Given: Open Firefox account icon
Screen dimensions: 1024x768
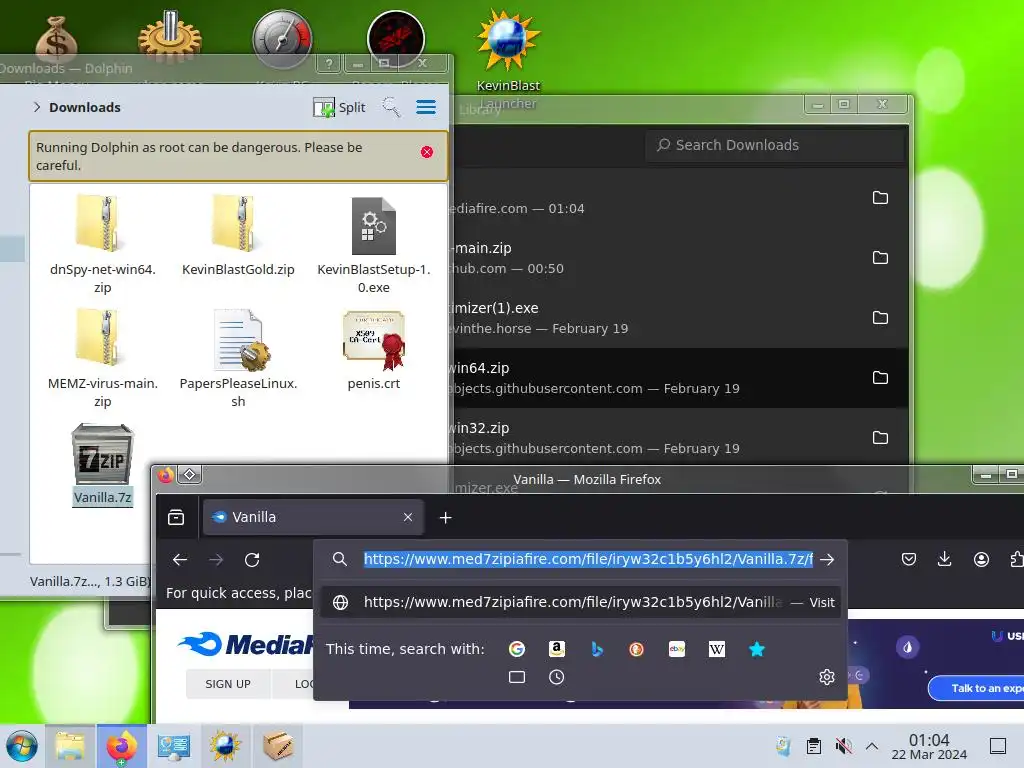Looking at the screenshot, I should coord(981,559).
